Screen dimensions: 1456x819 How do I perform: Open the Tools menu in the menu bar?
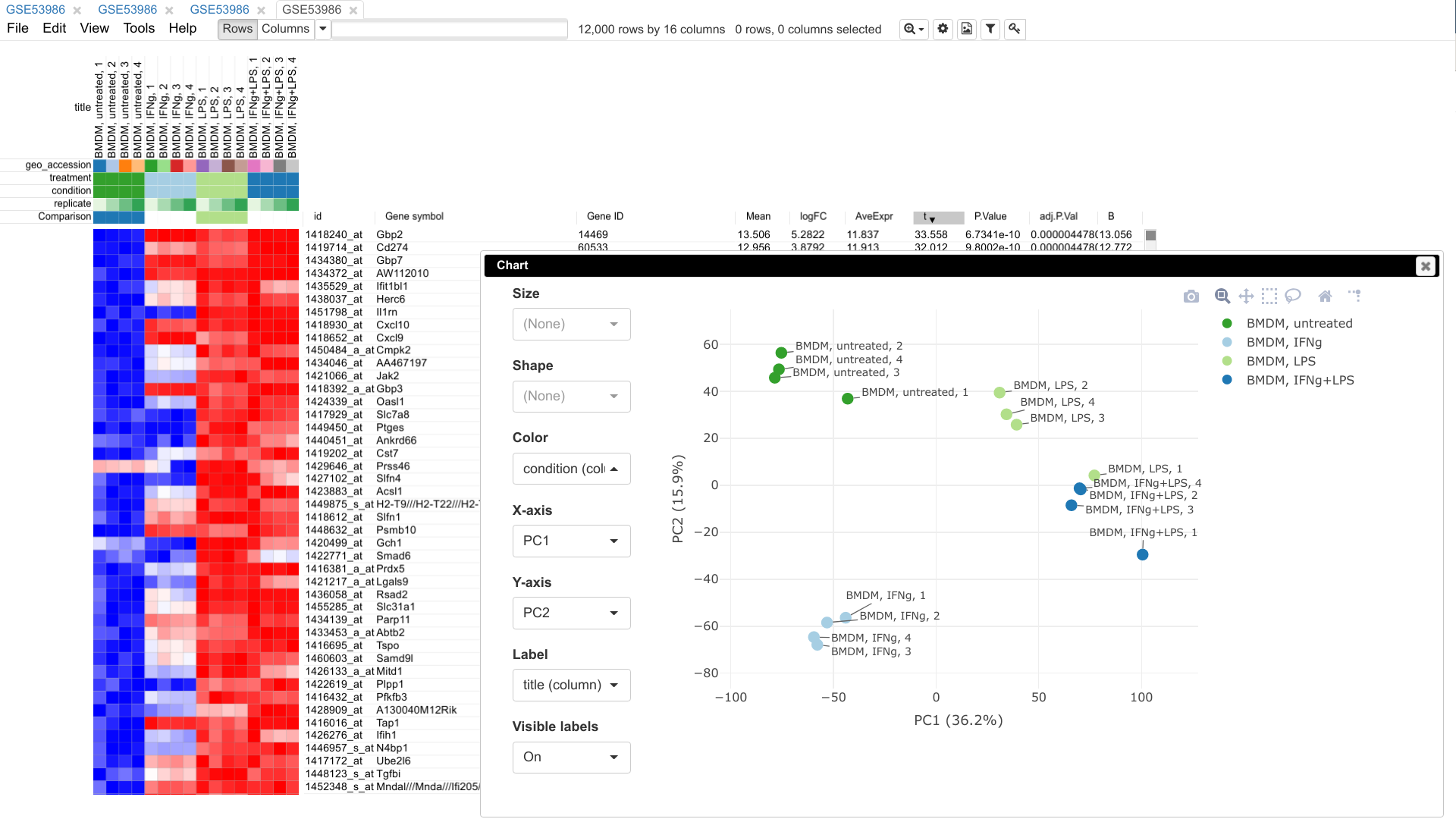click(139, 28)
